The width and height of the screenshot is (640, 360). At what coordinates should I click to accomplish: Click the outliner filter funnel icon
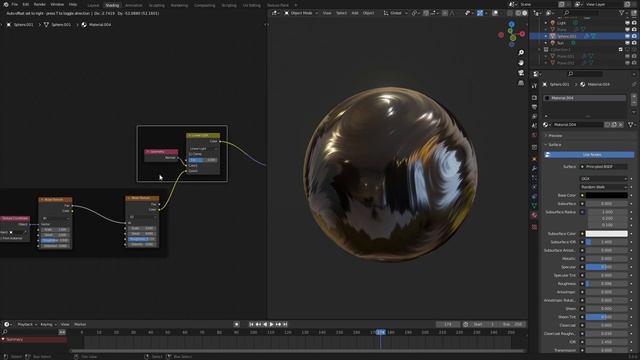[x=622, y=13]
